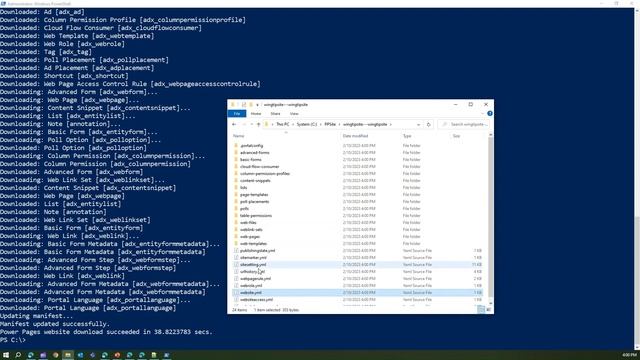Switch to the details view layout icon
The width and height of the screenshot is (640, 360).
[481, 310]
